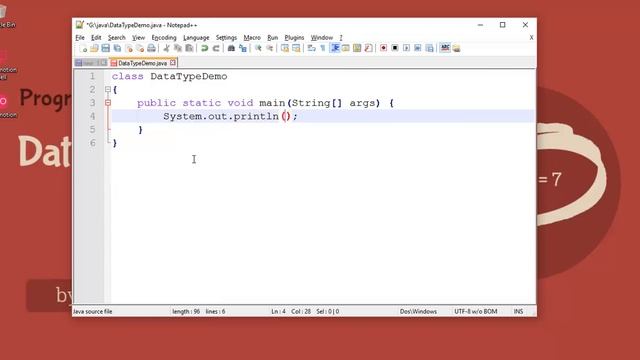The image size is (640, 360).
Task: Save recorded macro icon
Action: [x=429, y=48]
